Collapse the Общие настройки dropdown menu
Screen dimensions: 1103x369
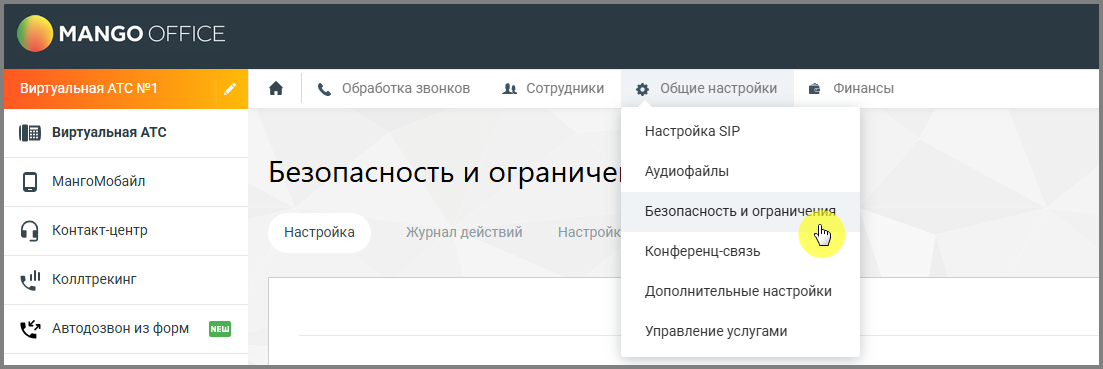[707, 89]
